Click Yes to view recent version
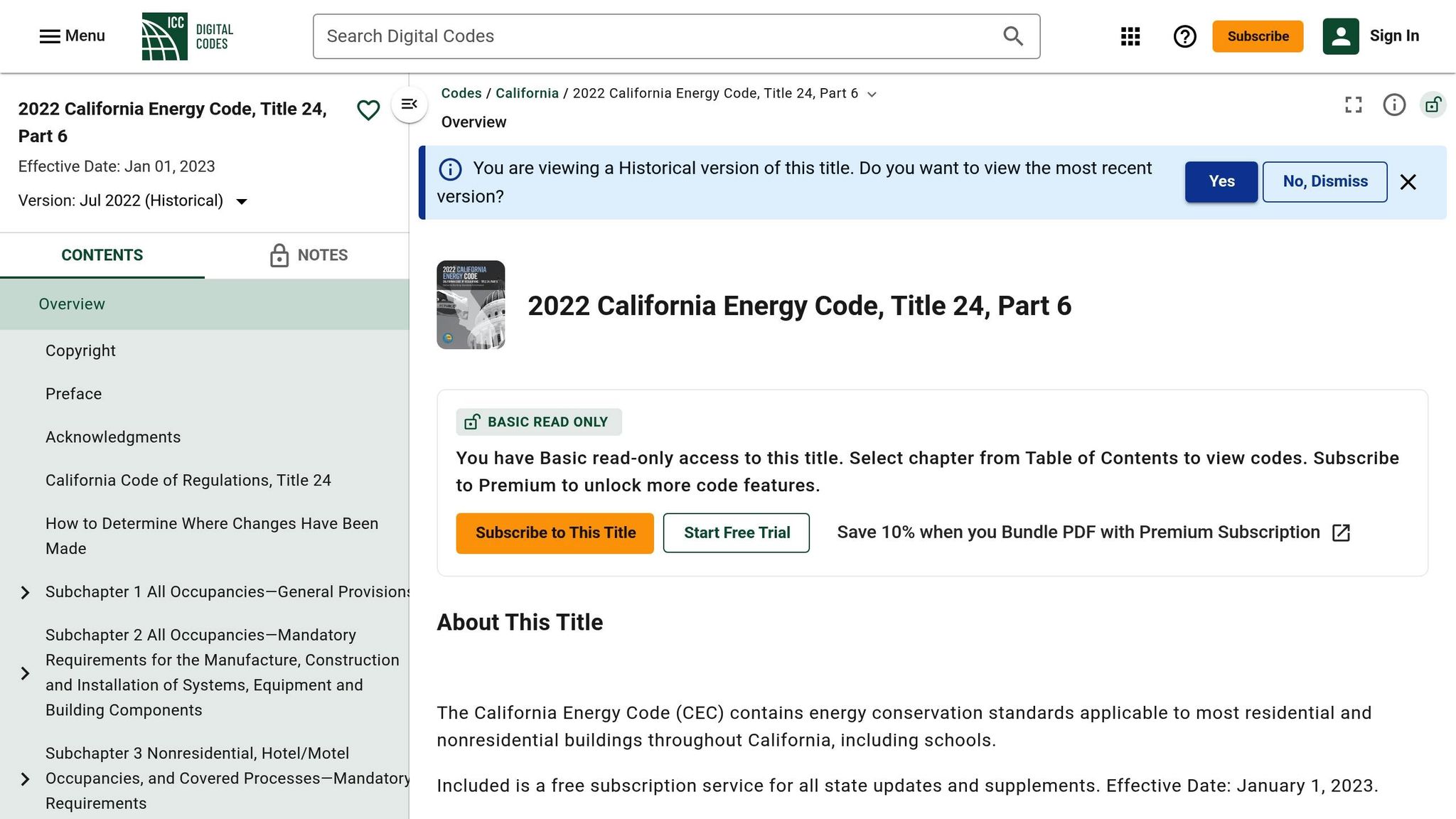 (1221, 182)
